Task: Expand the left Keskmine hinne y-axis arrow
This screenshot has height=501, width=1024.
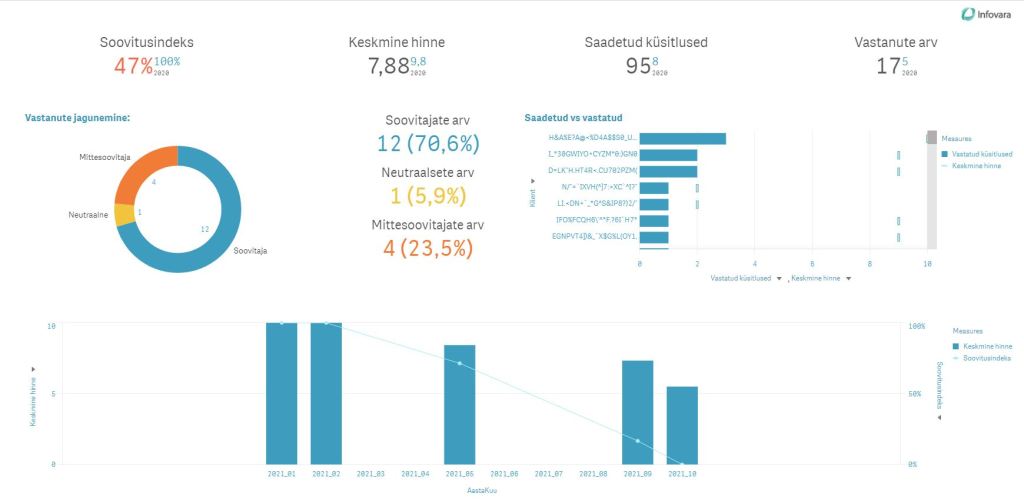Action: pyautogui.click(x=33, y=369)
